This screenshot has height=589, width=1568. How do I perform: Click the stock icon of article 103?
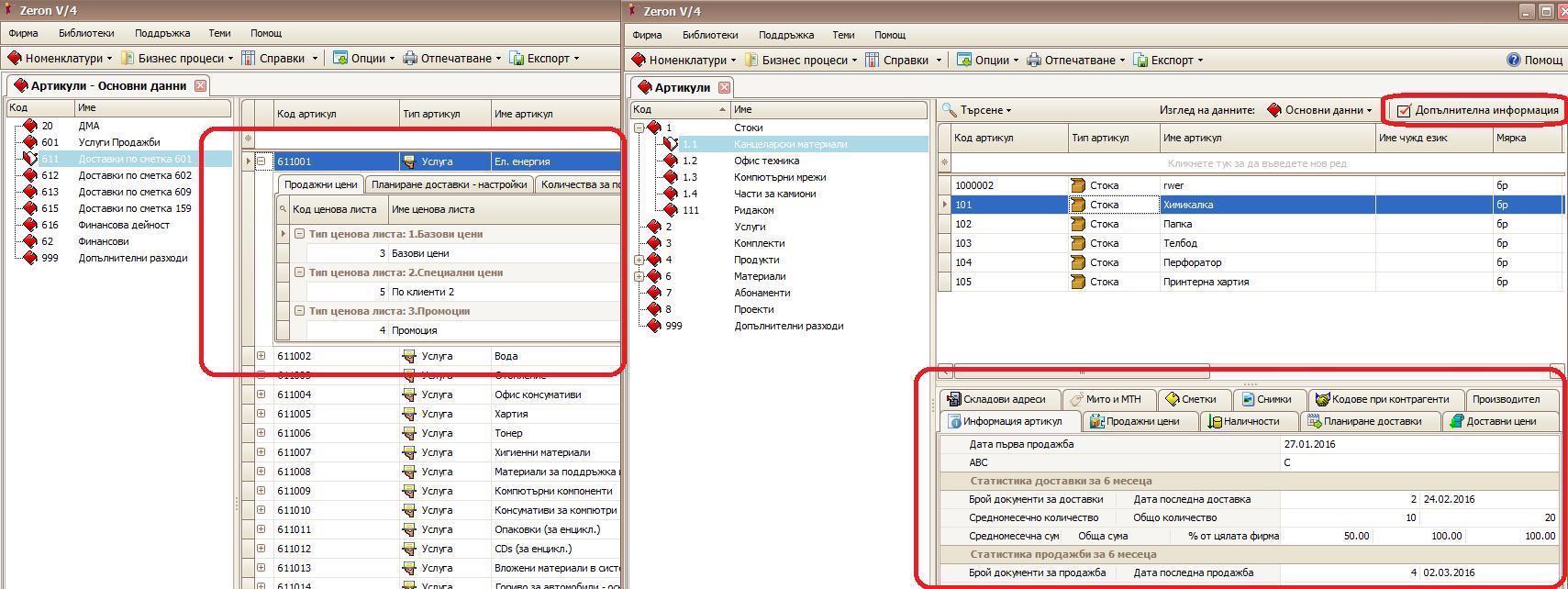tap(1078, 243)
